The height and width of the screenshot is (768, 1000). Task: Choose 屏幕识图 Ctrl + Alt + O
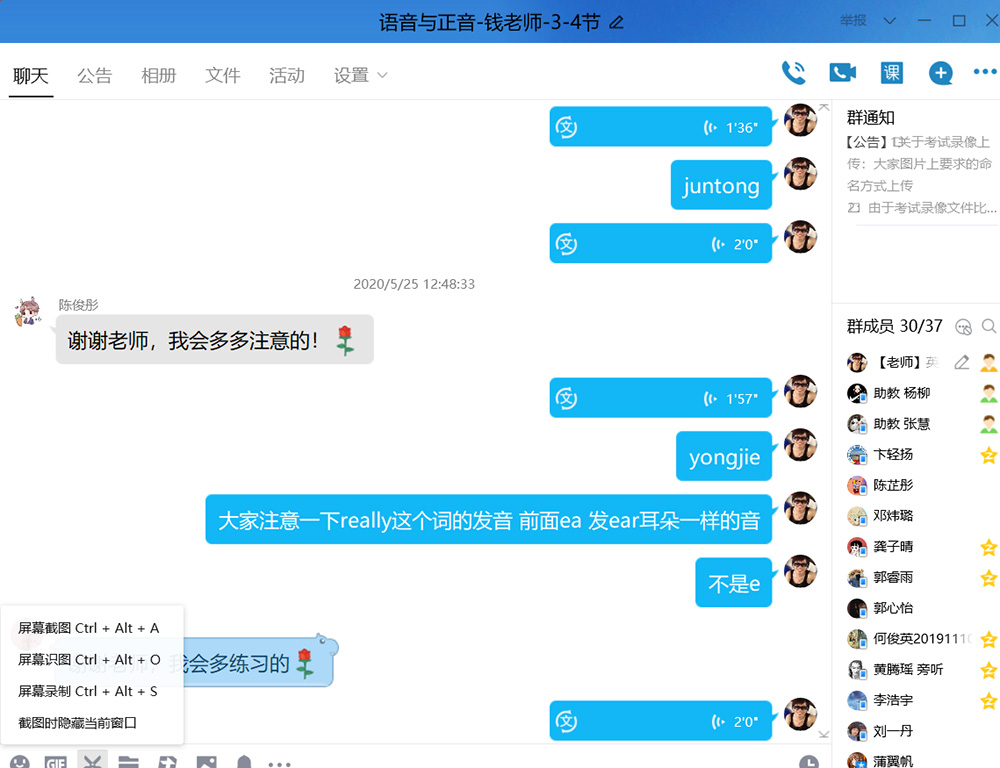click(89, 659)
